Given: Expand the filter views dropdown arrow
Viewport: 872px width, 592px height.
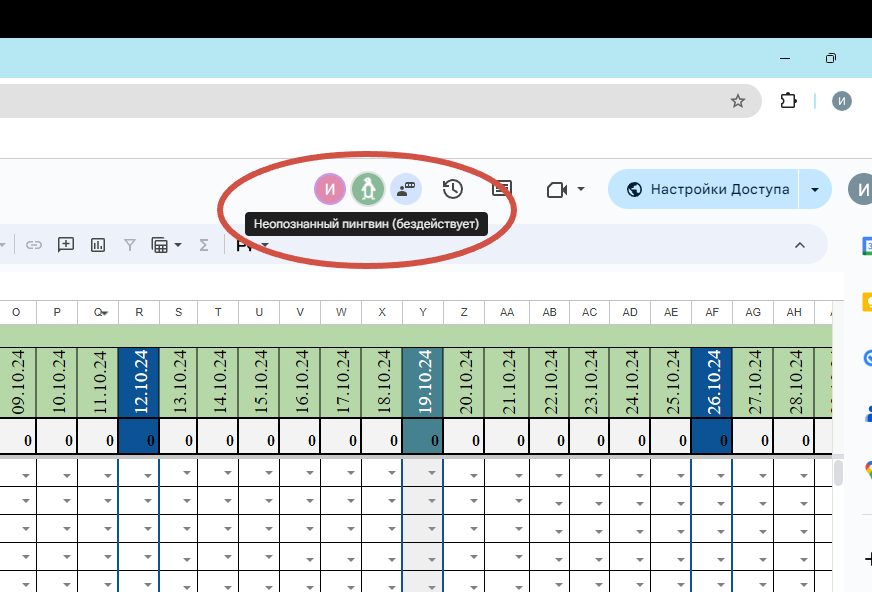Looking at the screenshot, I should 178,245.
